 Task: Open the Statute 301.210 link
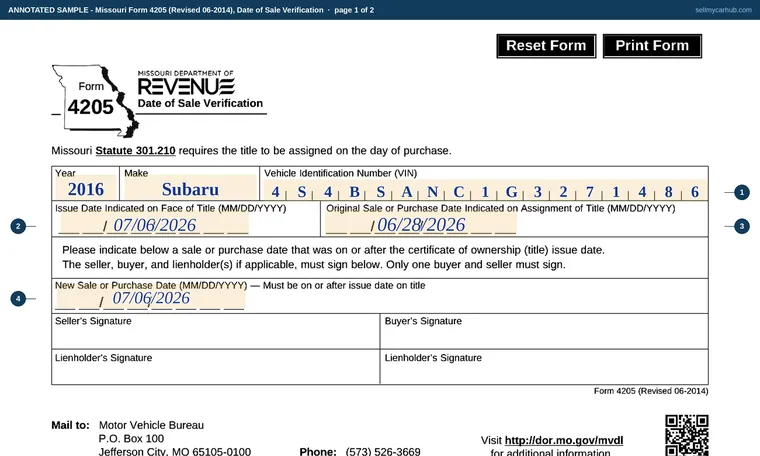pyautogui.click(x=135, y=151)
